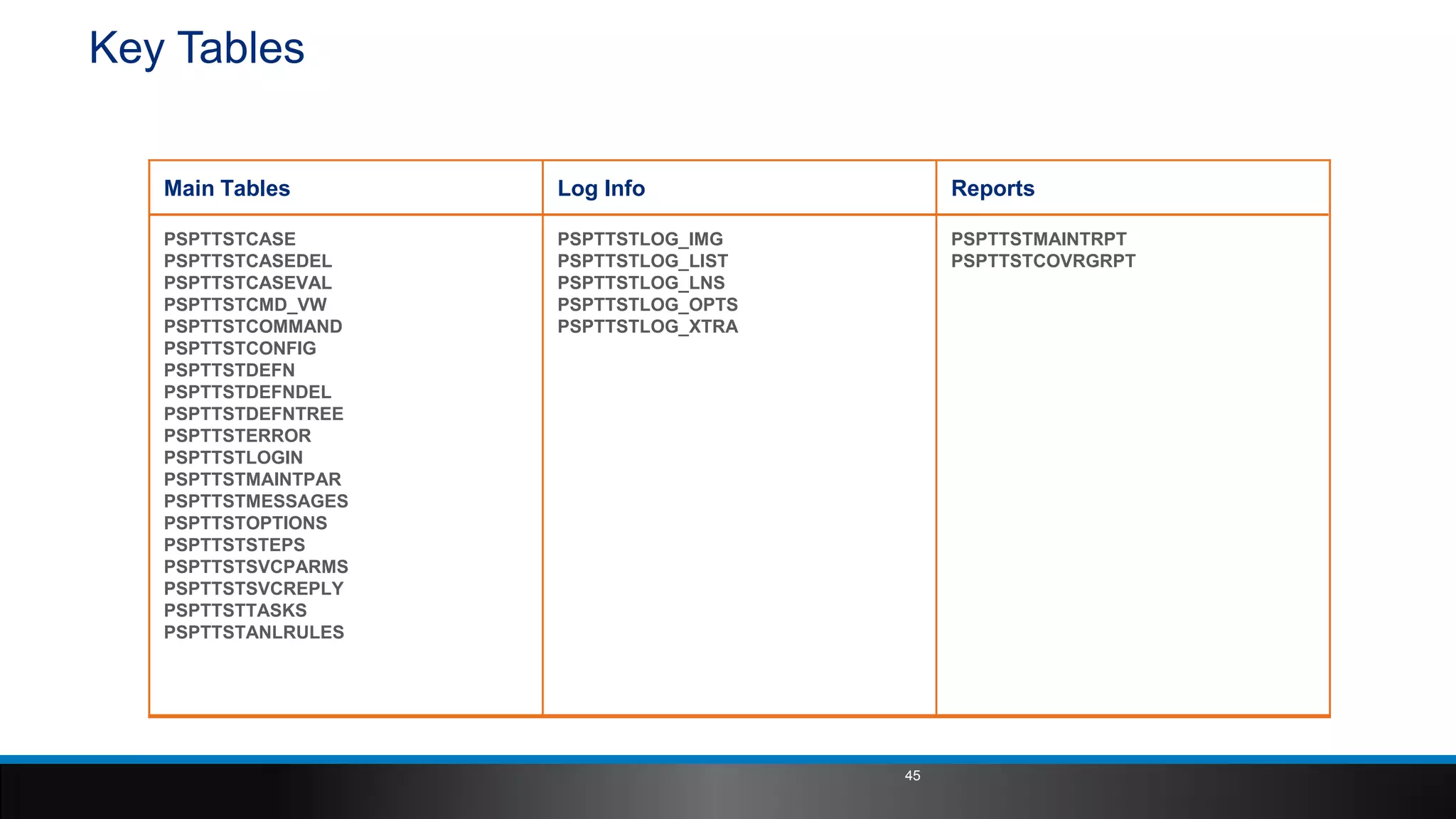Select PSPTTSTMAINTPAR table name
The height and width of the screenshot is (819, 1456).
(x=252, y=480)
